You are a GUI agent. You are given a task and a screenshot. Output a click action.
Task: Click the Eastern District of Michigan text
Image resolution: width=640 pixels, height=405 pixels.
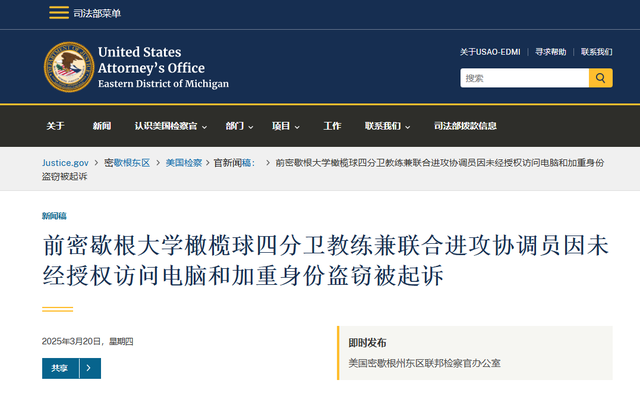pos(163,84)
